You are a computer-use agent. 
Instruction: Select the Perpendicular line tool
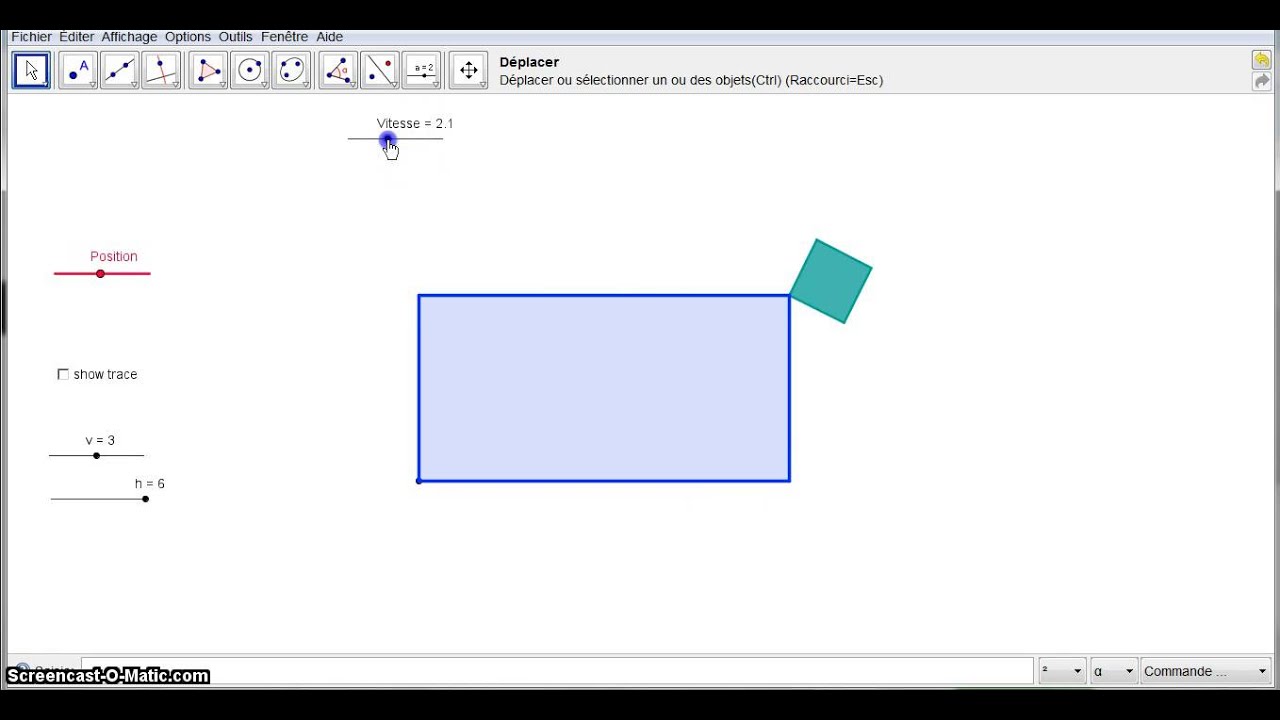click(x=161, y=70)
